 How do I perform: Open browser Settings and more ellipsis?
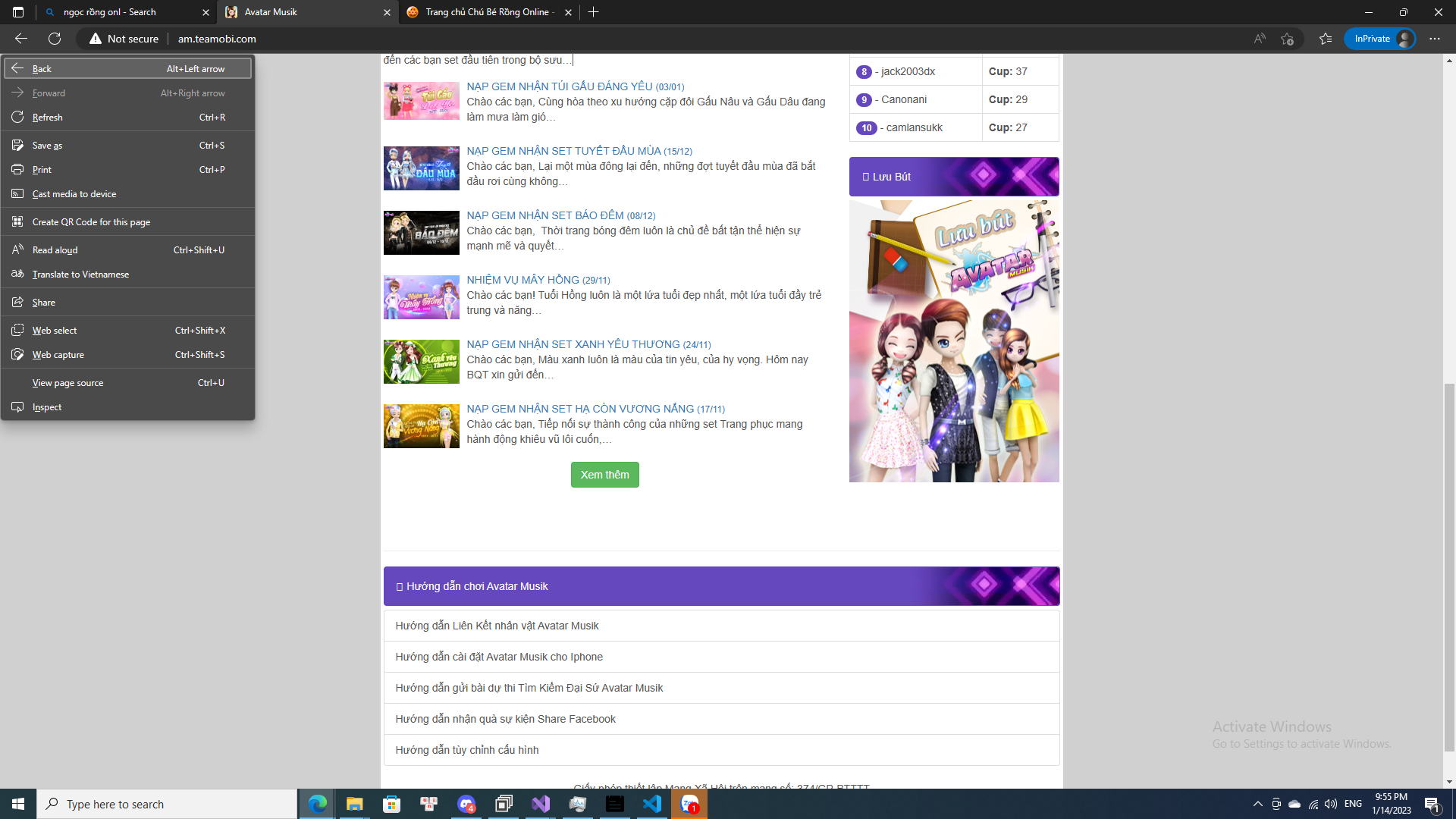pos(1434,39)
